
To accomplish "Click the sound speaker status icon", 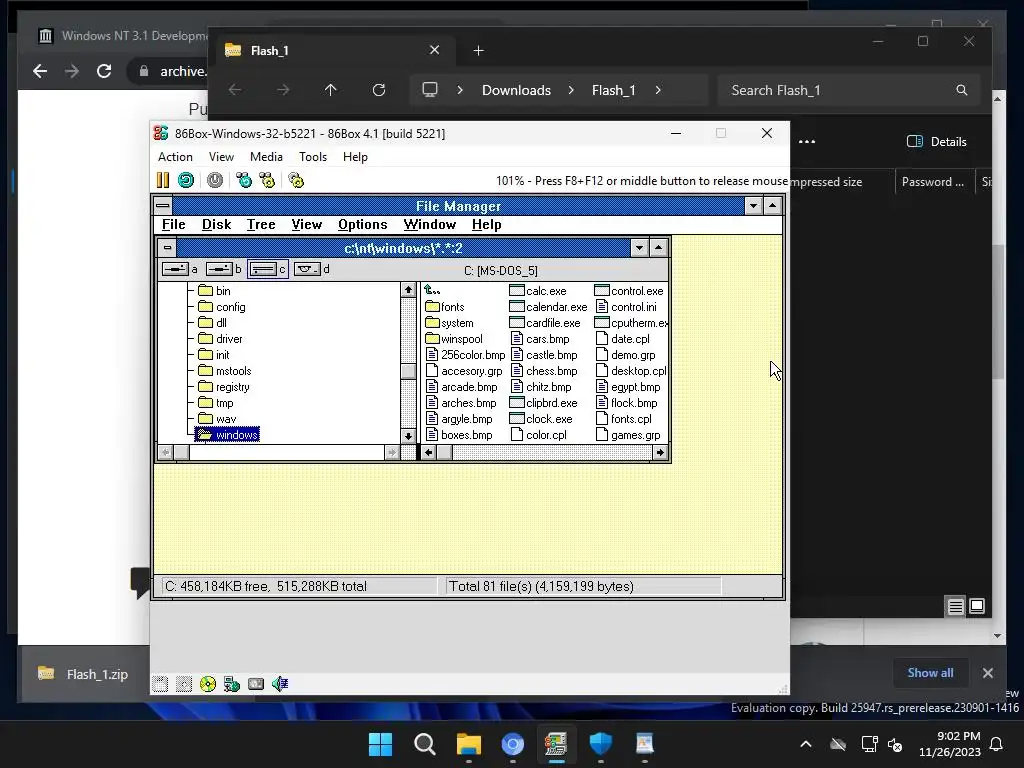I will (x=280, y=684).
